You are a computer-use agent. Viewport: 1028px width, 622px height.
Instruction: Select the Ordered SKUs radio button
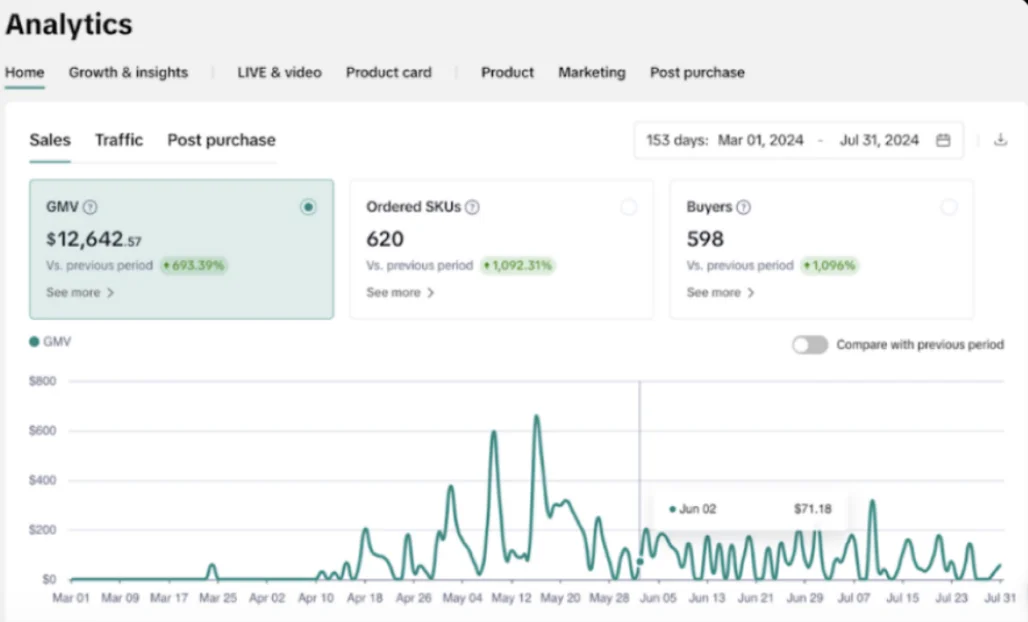pos(628,207)
